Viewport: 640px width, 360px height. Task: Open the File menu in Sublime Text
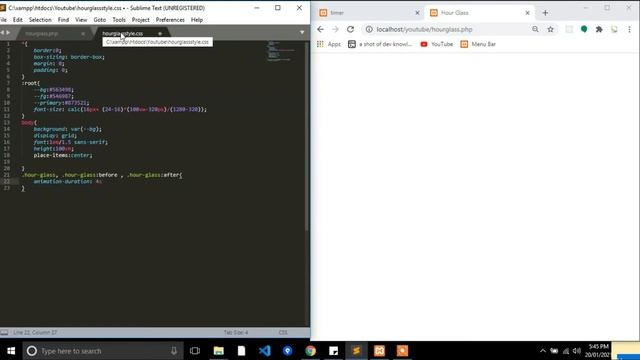pos(3,20)
